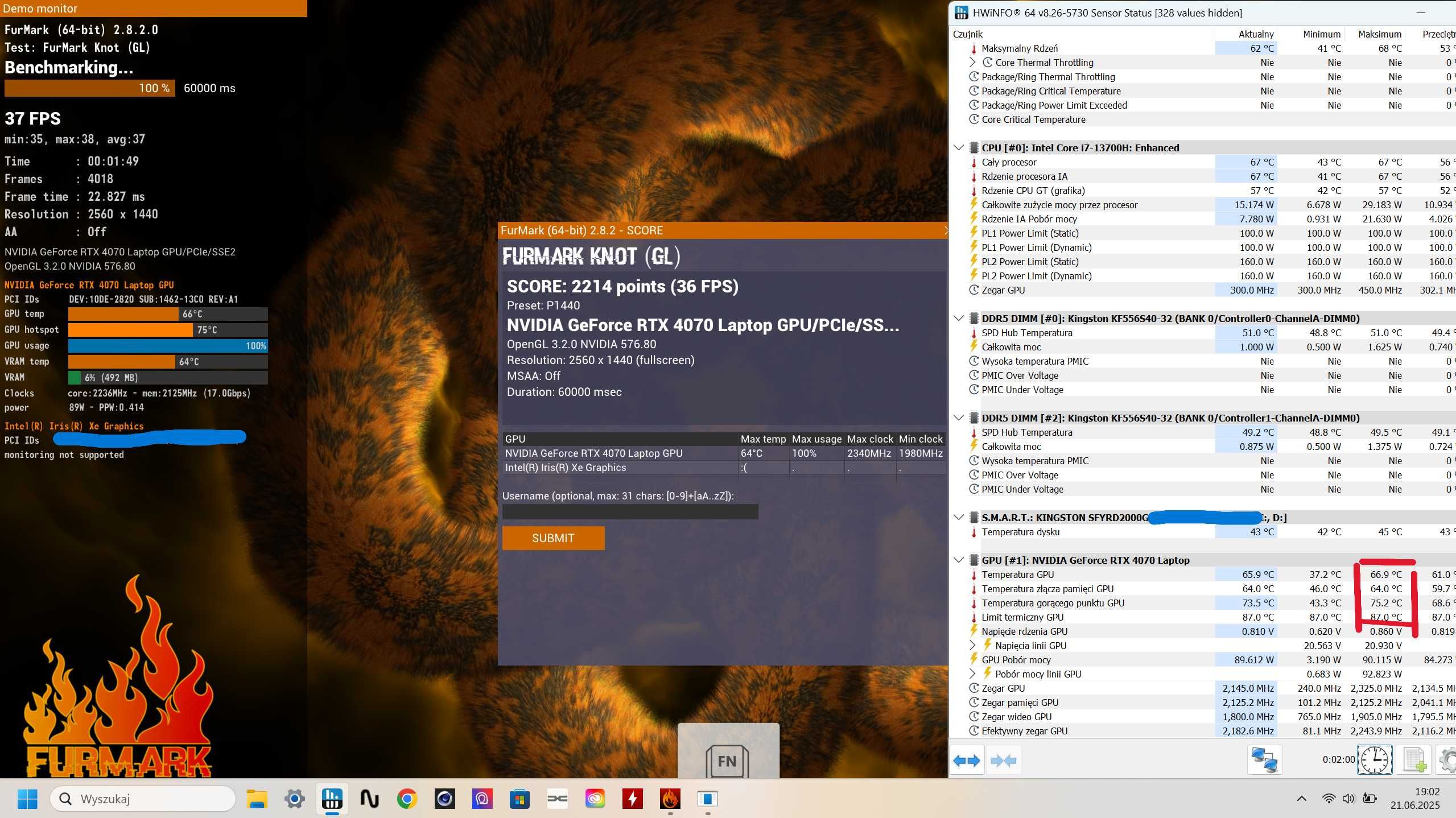Collapse the CPU [#0] Intel Core i7-13700H group
The height and width of the screenshot is (818, 1456).
click(x=959, y=148)
